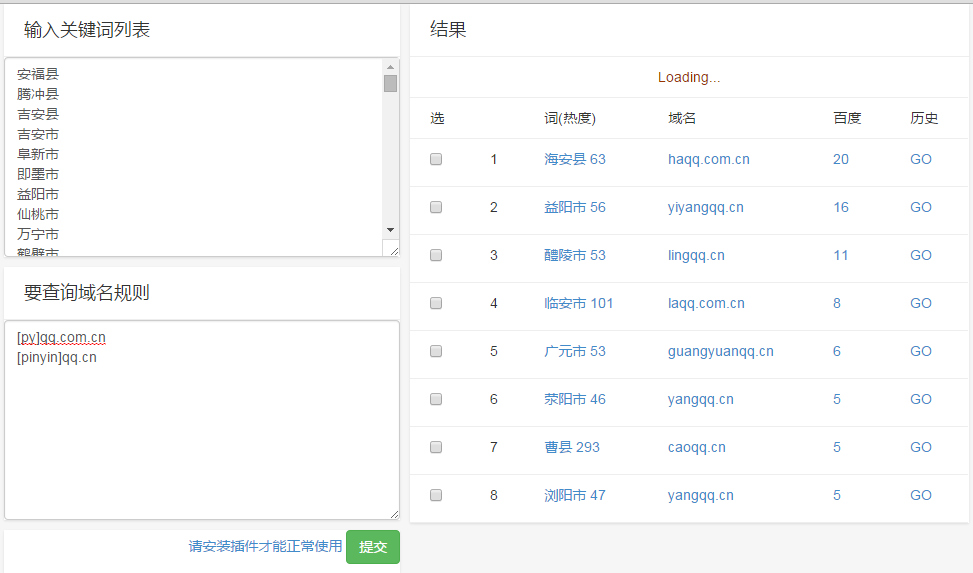Visit the guangyuanqq.cn domain link
973x573 pixels.
point(720,351)
